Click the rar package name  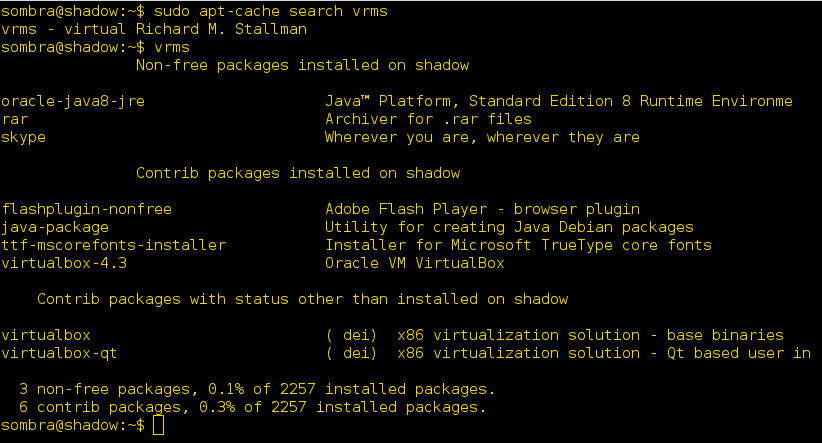click(15, 119)
